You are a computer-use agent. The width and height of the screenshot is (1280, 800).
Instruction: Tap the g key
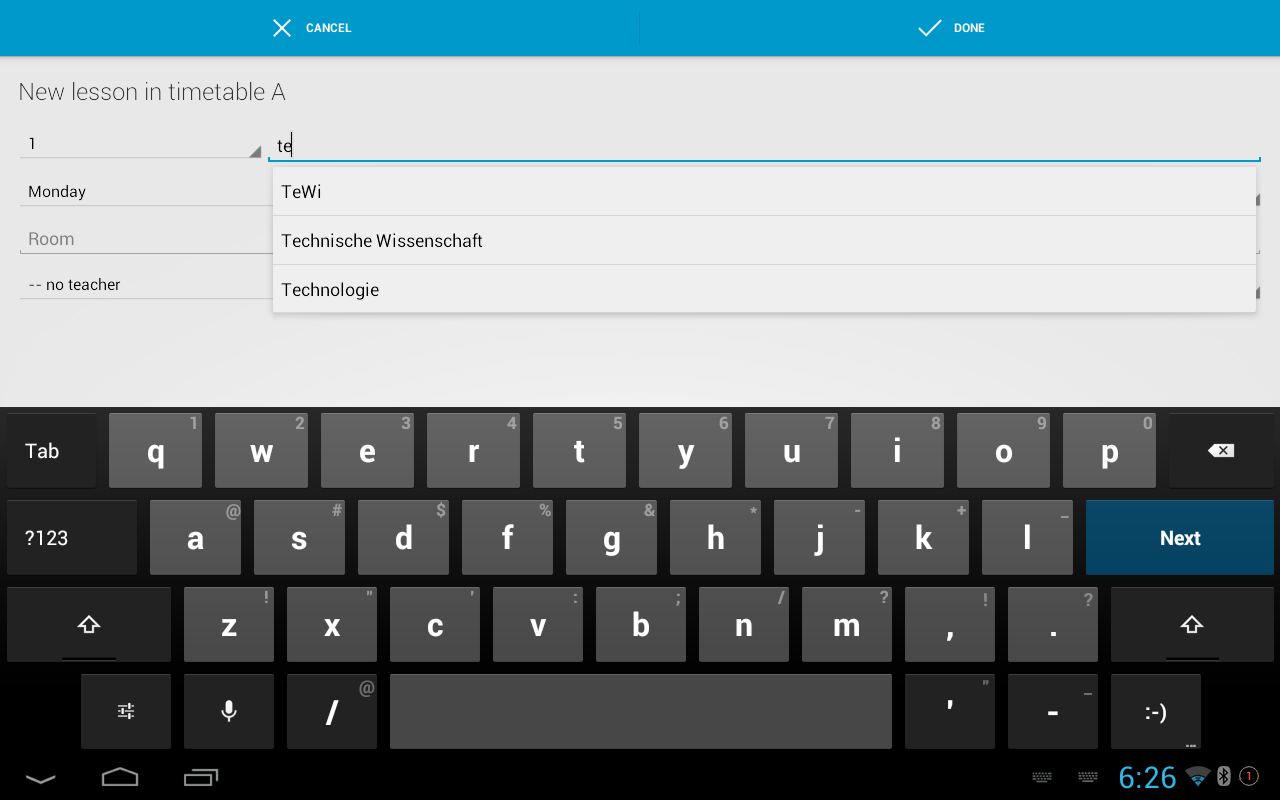click(611, 538)
